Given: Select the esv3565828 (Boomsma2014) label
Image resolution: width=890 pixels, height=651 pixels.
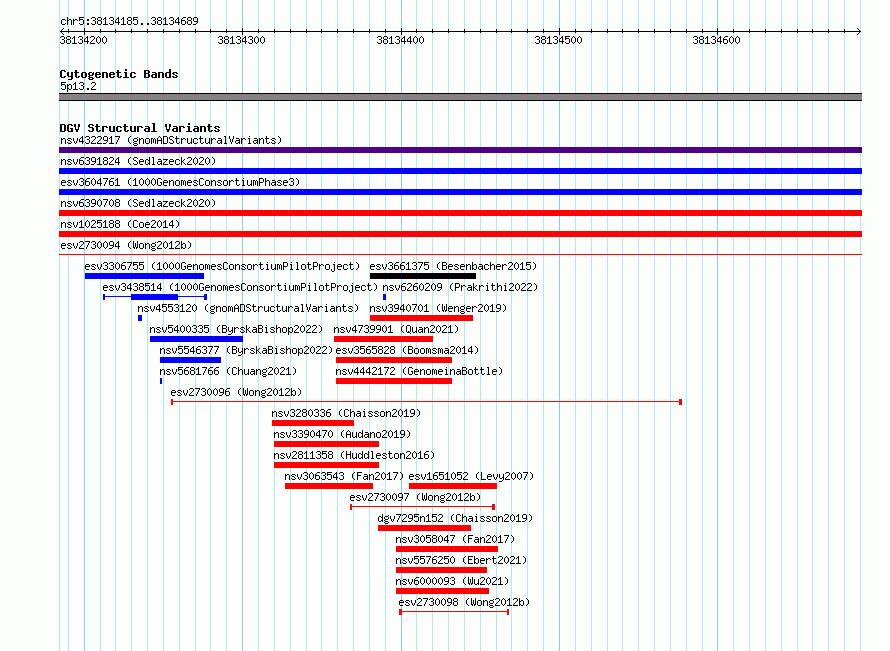Looking at the screenshot, I should coord(407,350).
